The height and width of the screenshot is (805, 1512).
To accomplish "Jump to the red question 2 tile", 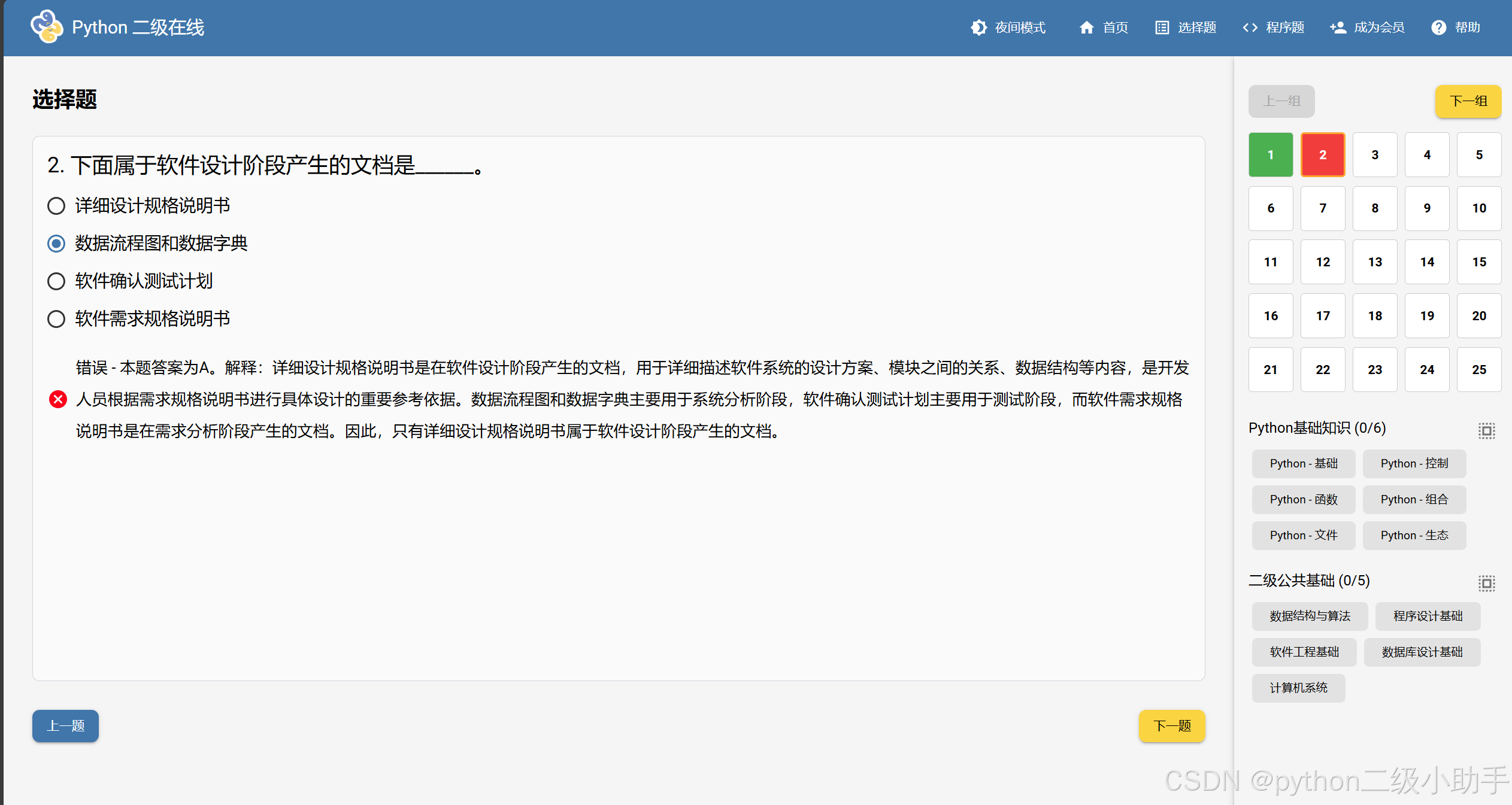I will [x=1322, y=155].
